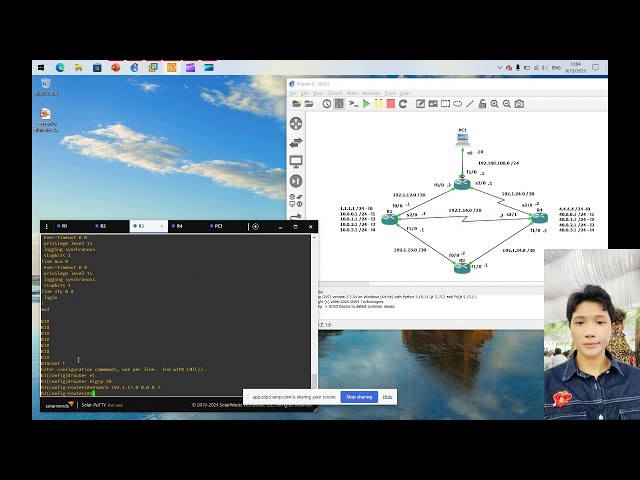Open the notification center icon

tap(596, 68)
